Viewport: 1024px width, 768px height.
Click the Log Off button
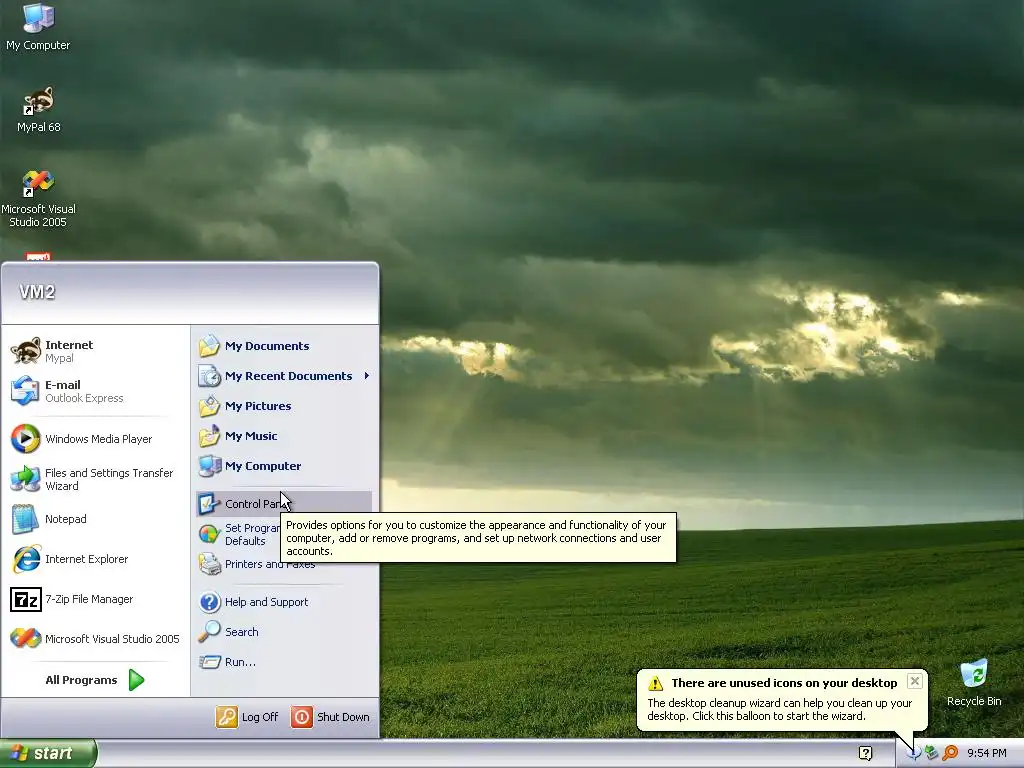click(x=248, y=716)
